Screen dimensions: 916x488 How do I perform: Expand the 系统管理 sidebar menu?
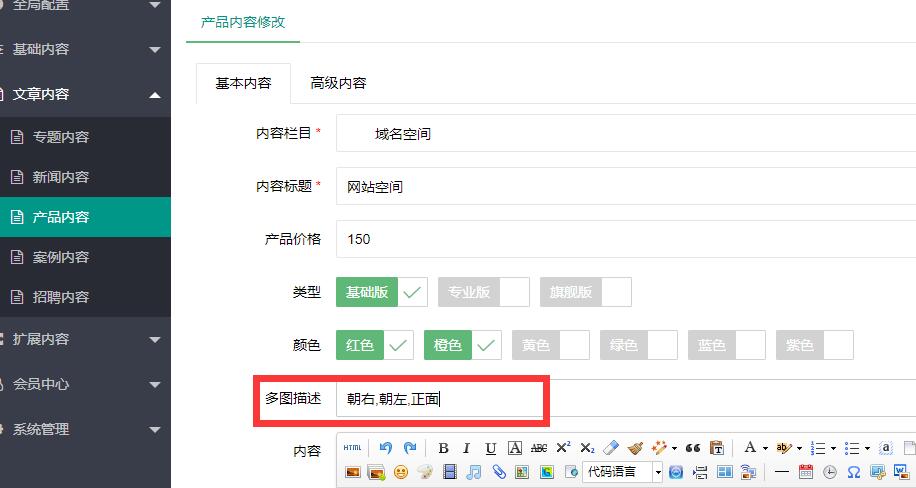coord(85,429)
